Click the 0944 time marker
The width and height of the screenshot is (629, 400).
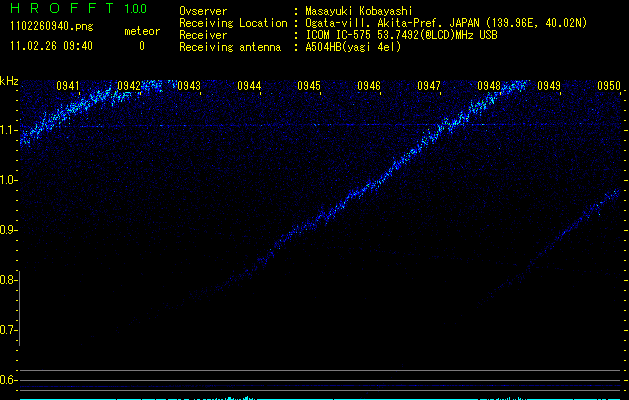249,86
